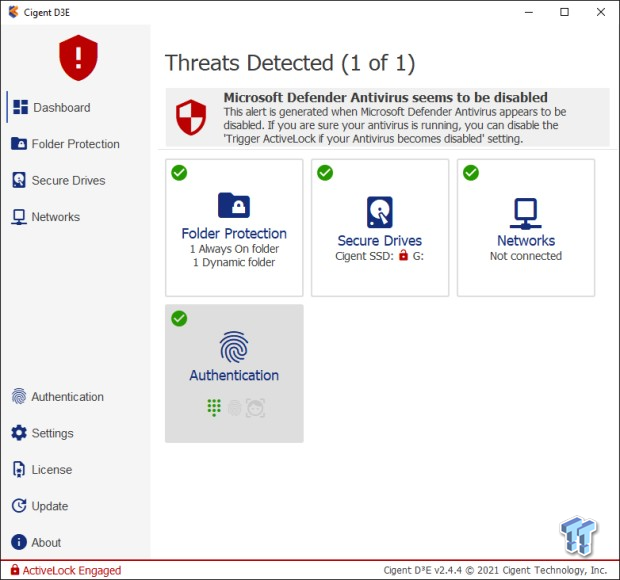Click the Settings gear icon
This screenshot has width=620, height=580.
[19, 433]
